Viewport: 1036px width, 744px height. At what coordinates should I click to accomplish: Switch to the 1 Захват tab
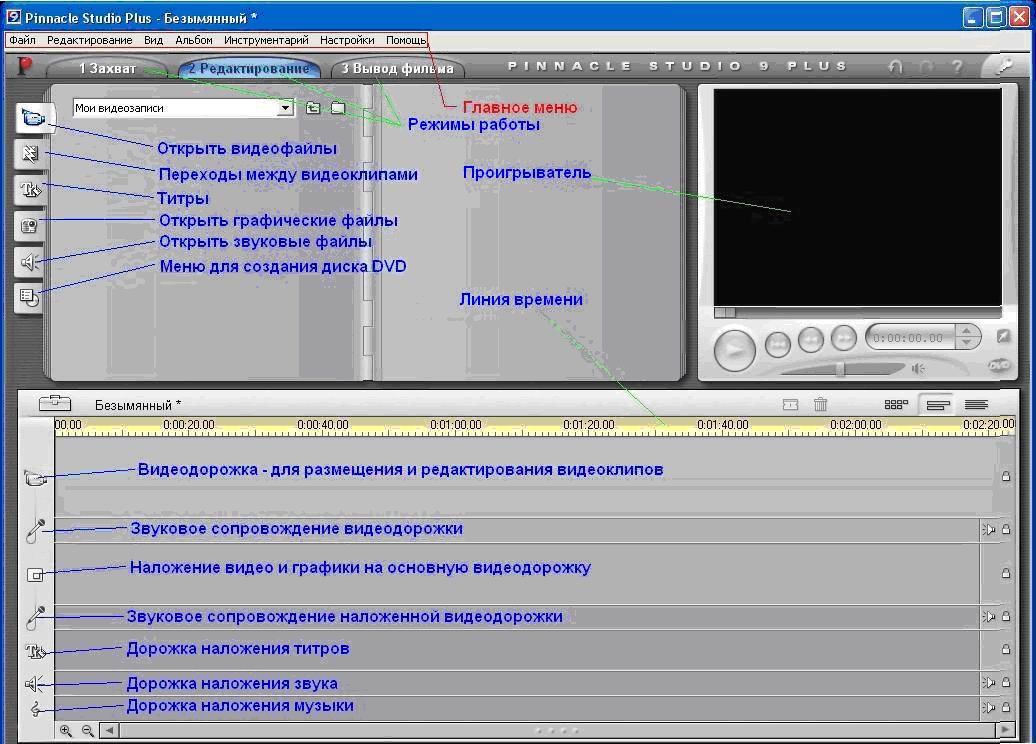(x=107, y=68)
